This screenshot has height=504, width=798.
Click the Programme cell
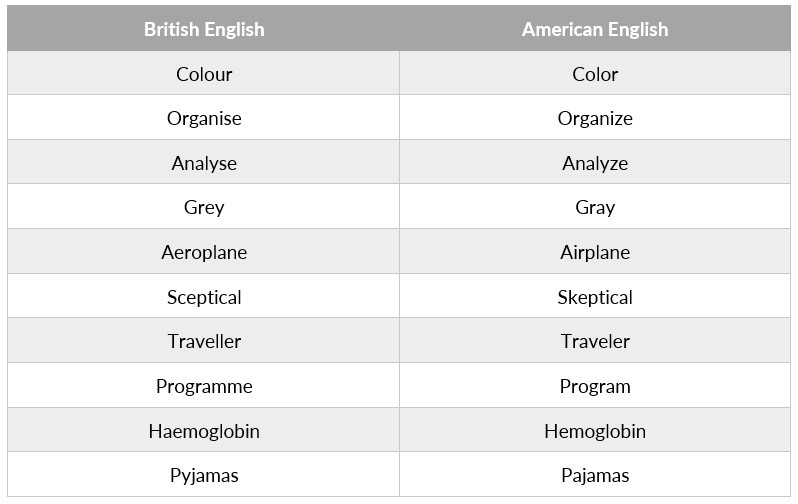pos(204,385)
